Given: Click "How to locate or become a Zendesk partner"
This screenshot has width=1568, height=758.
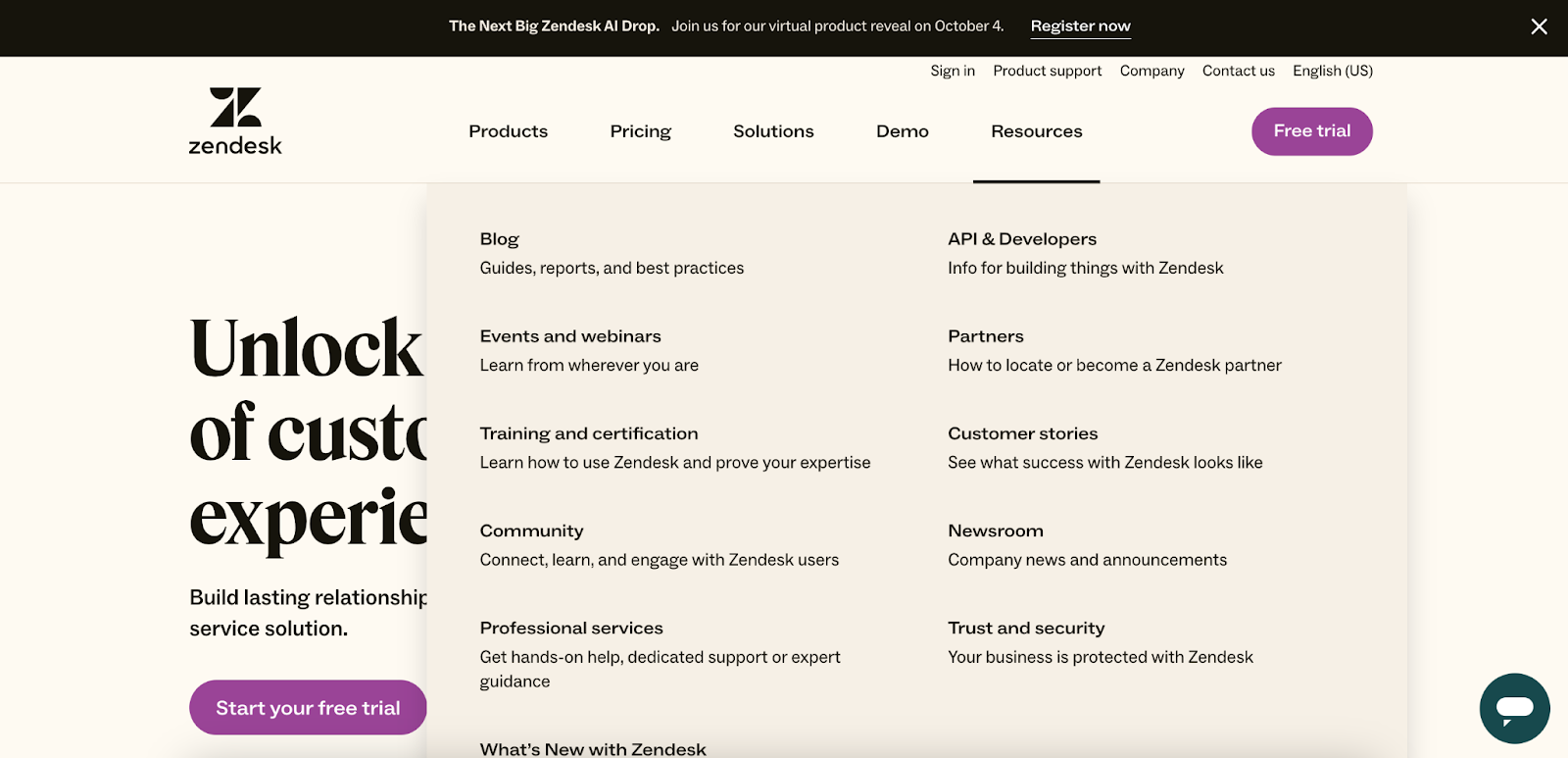Looking at the screenshot, I should [1114, 365].
